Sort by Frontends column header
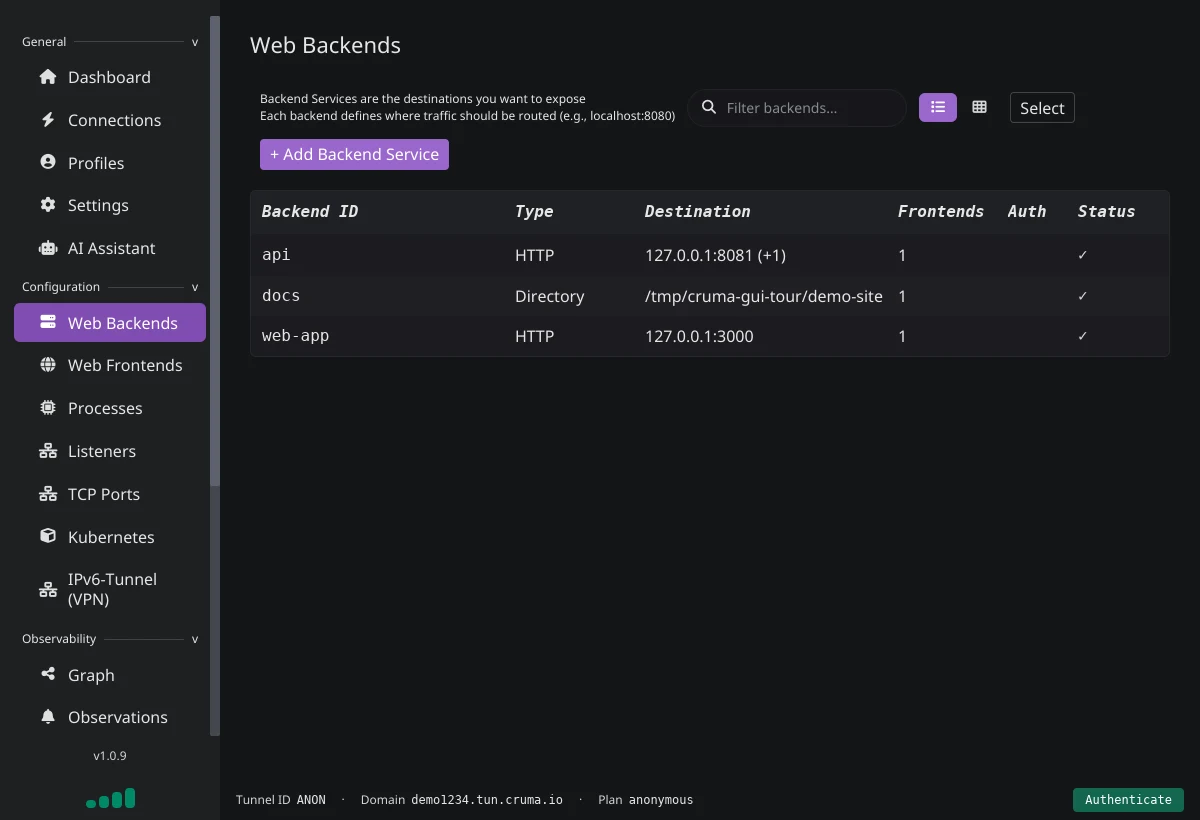Viewport: 1200px width, 820px height. (x=941, y=211)
